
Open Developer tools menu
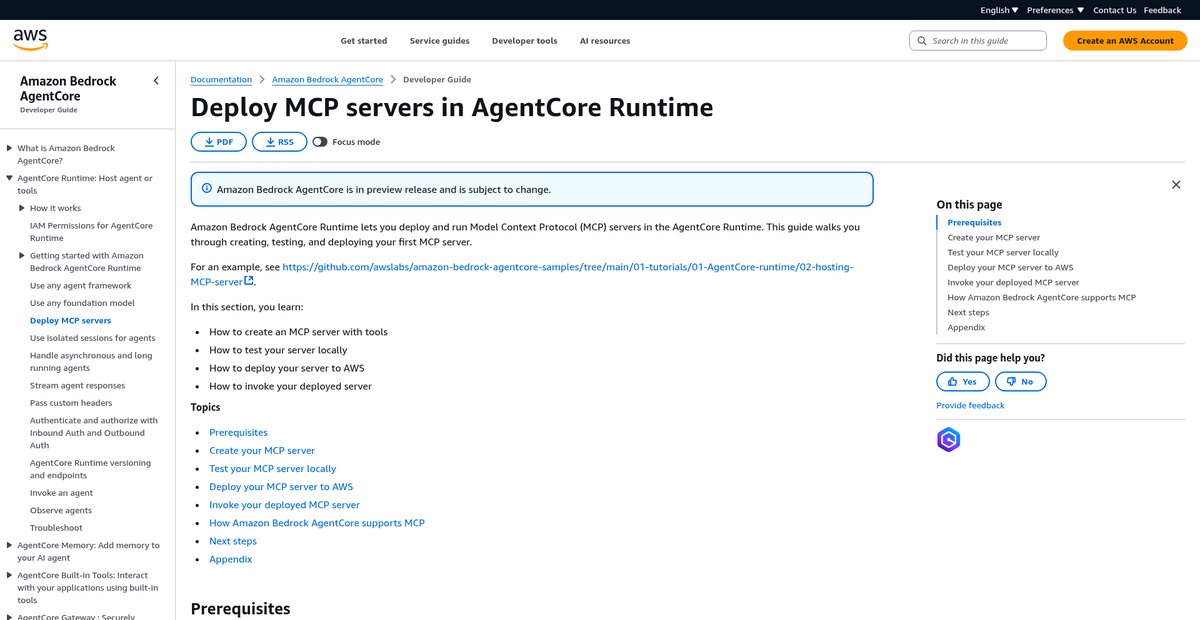click(524, 41)
